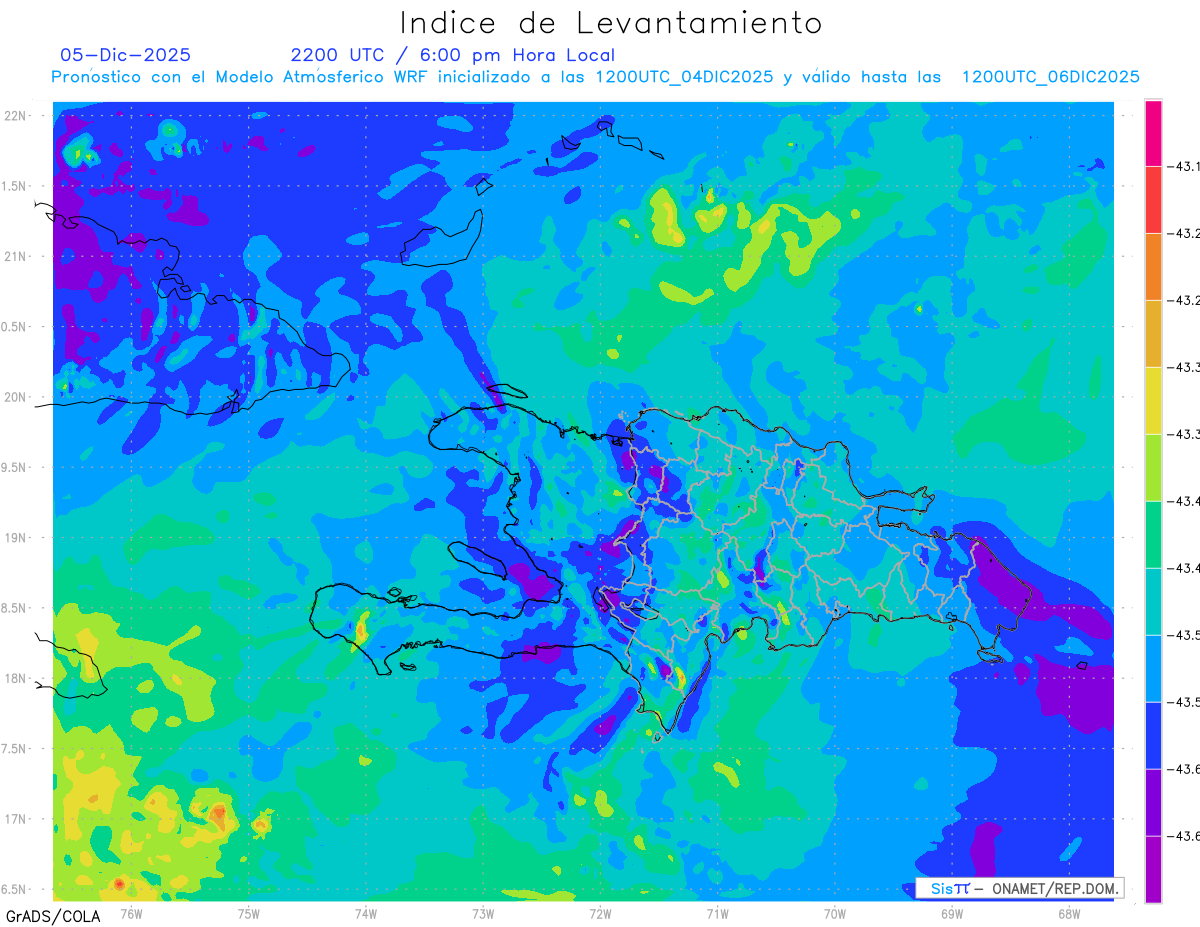
Task: Click the "74W" longitude label
Action: (x=365, y=913)
